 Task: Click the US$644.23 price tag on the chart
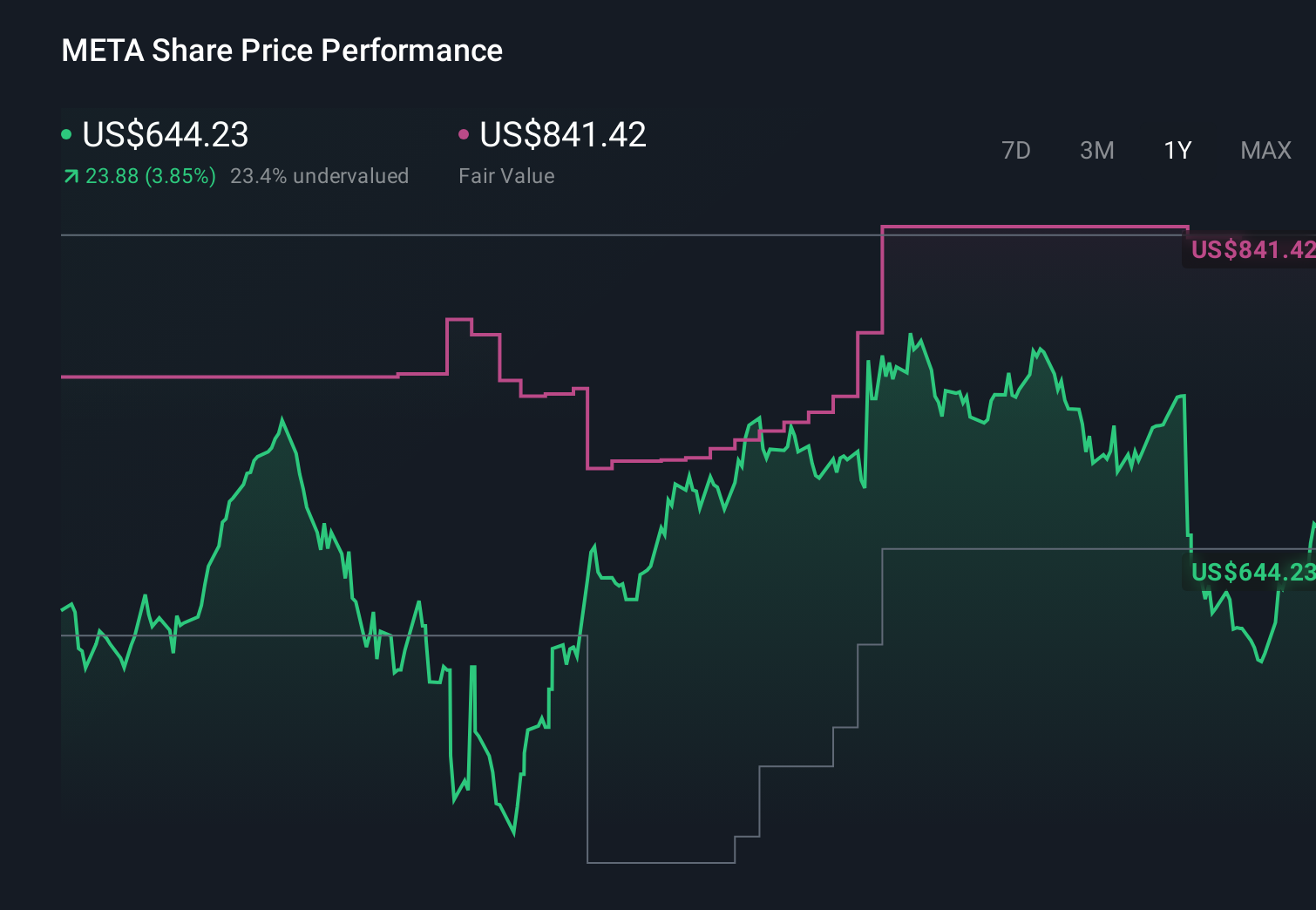pyautogui.click(x=1252, y=574)
